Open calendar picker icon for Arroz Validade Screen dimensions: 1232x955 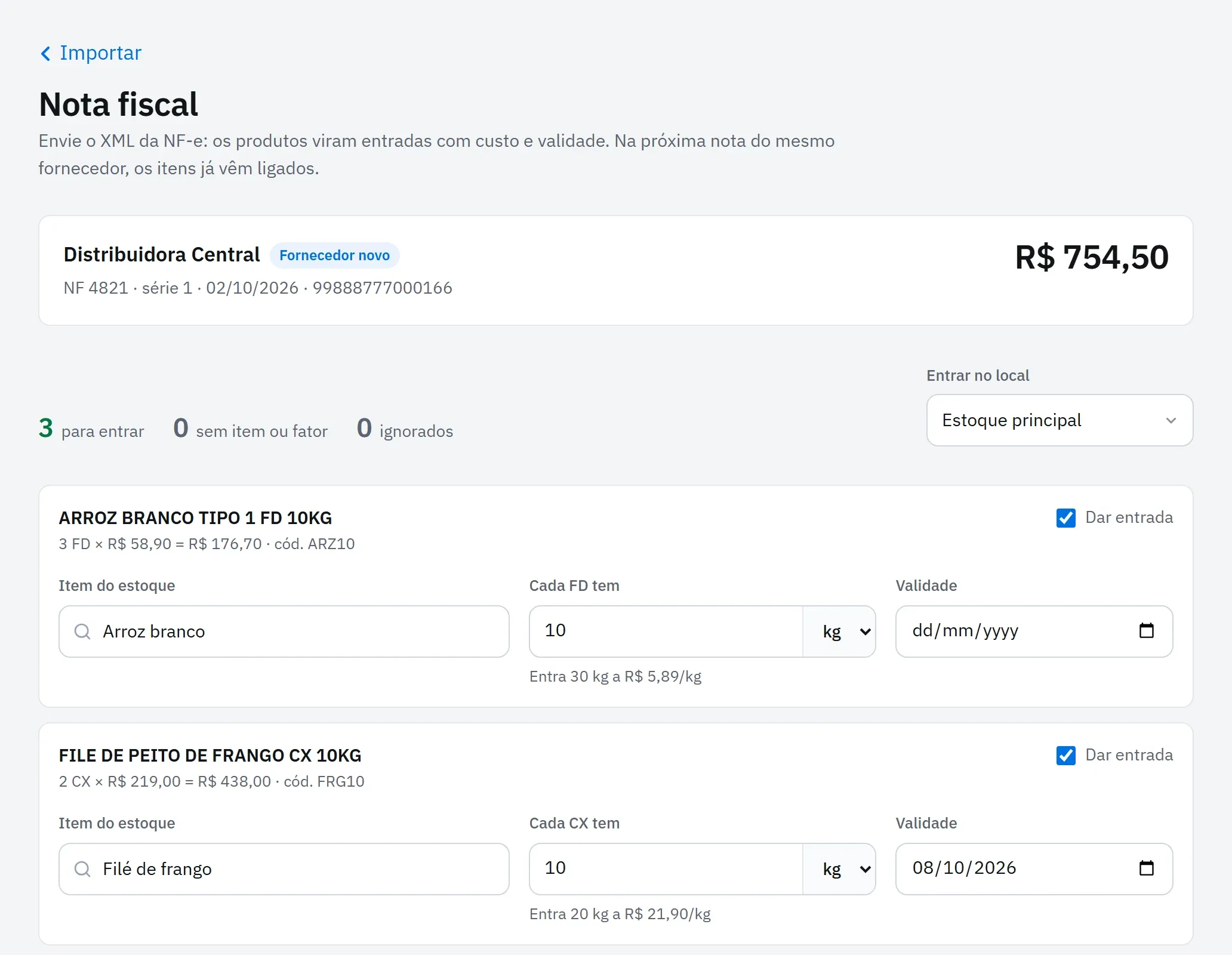pos(1147,631)
